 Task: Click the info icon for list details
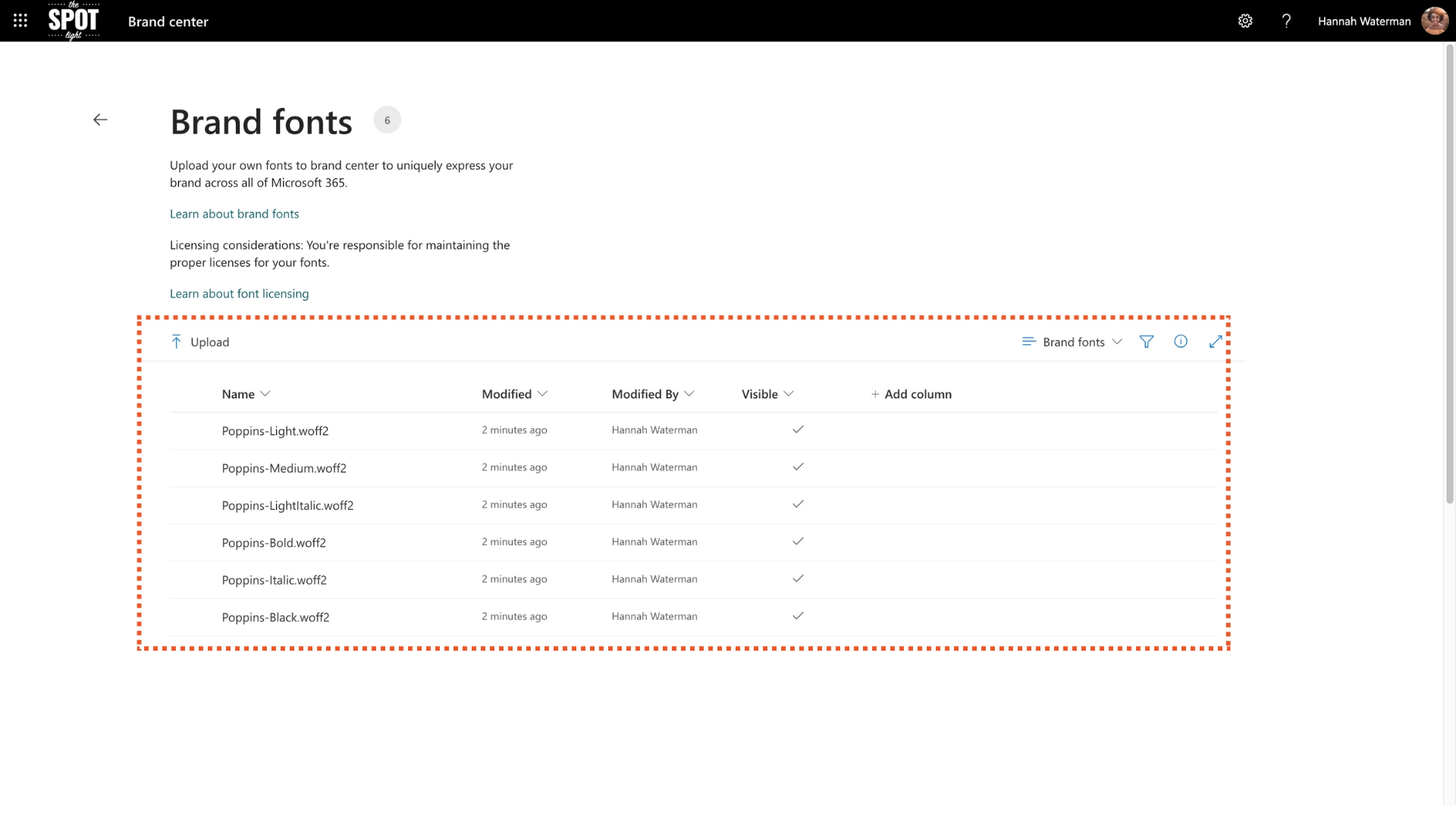point(1181,341)
